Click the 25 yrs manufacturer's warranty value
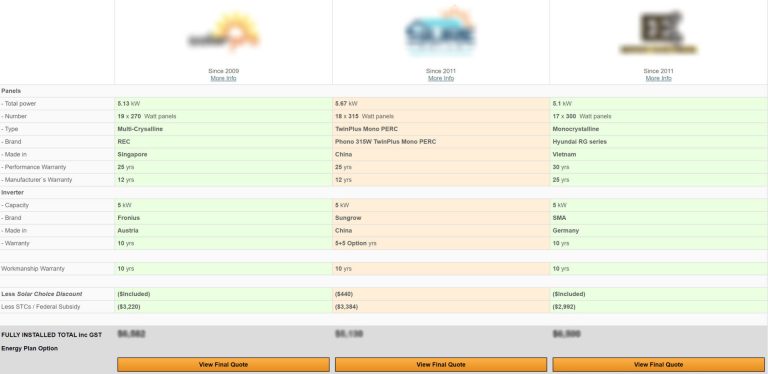768x374 pixels. (561, 180)
